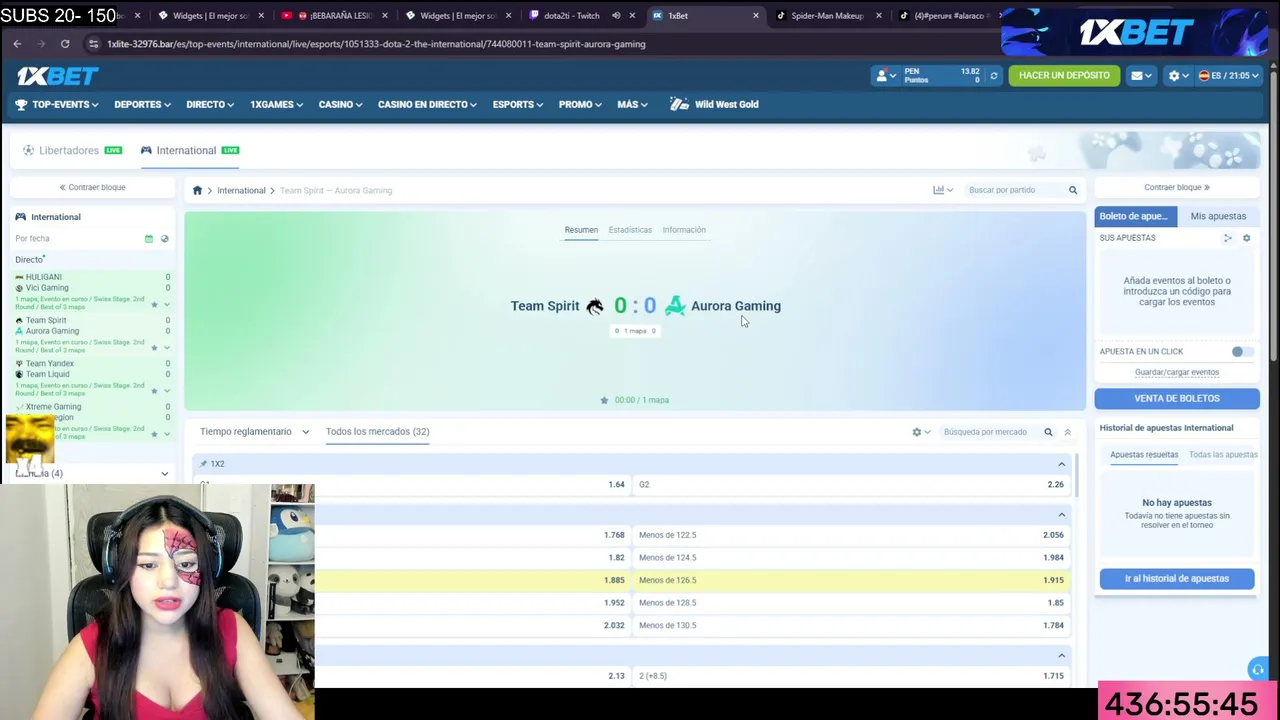Collapse the 1X2 market section
This screenshot has width=1280, height=720.
pos(1061,464)
